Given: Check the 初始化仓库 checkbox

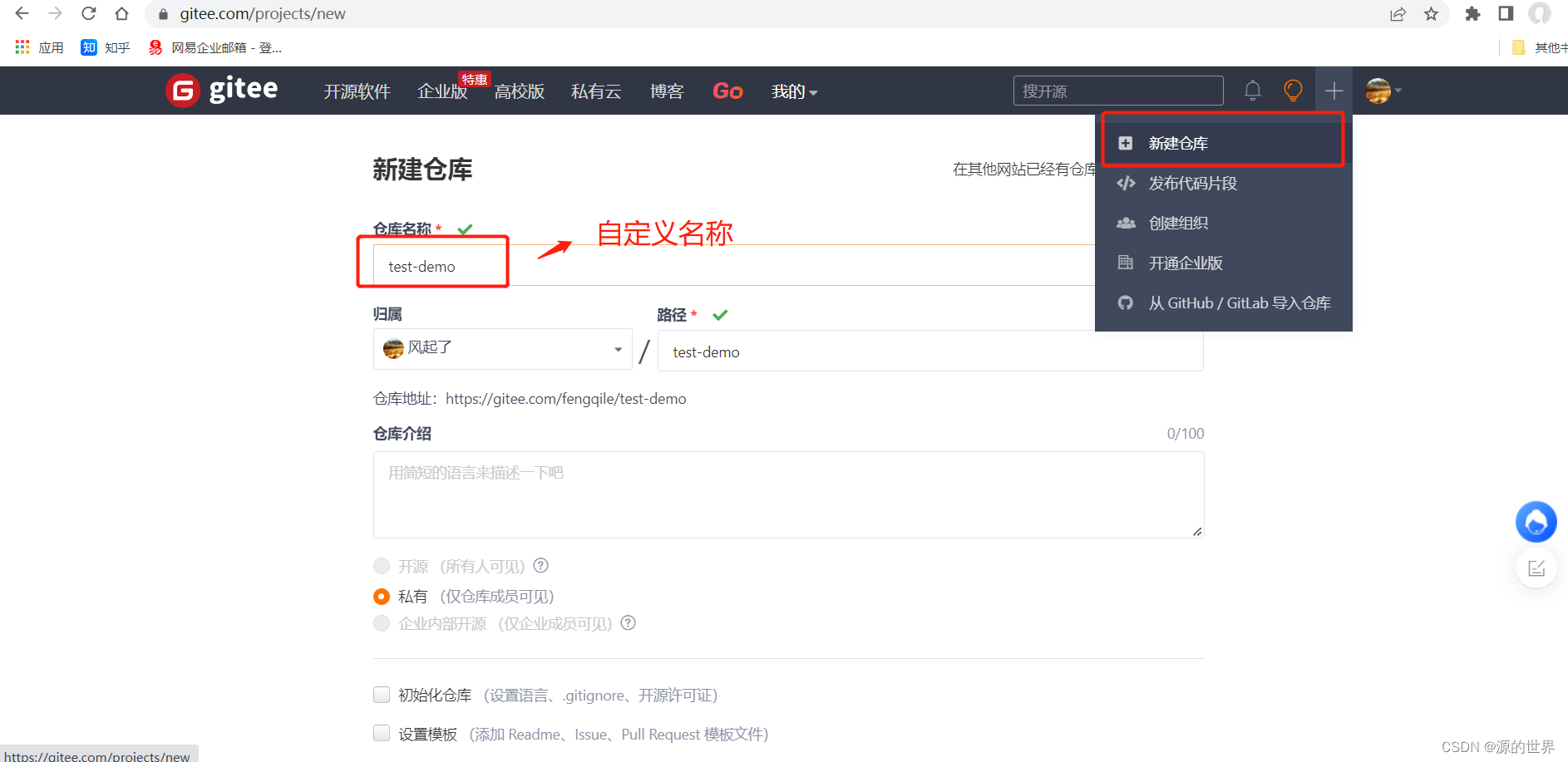Looking at the screenshot, I should (x=382, y=695).
